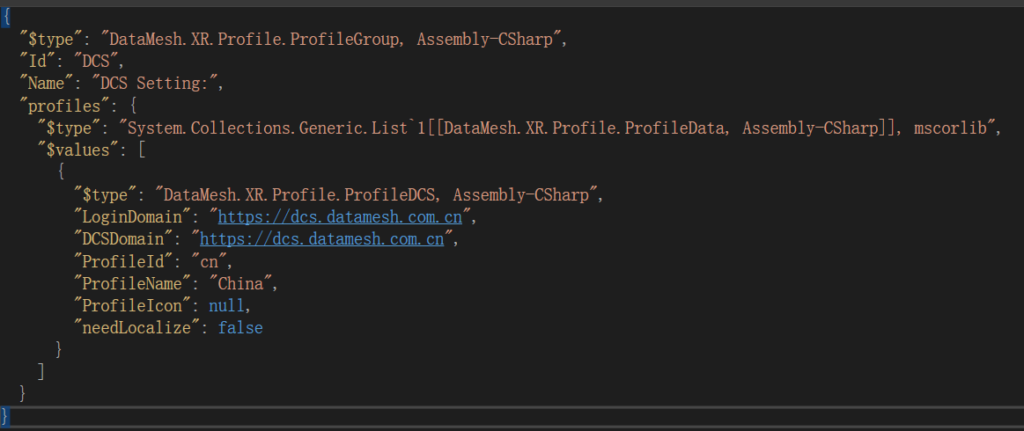Open the DCSDomain dcs.datamesh.com.cn link

(321, 238)
